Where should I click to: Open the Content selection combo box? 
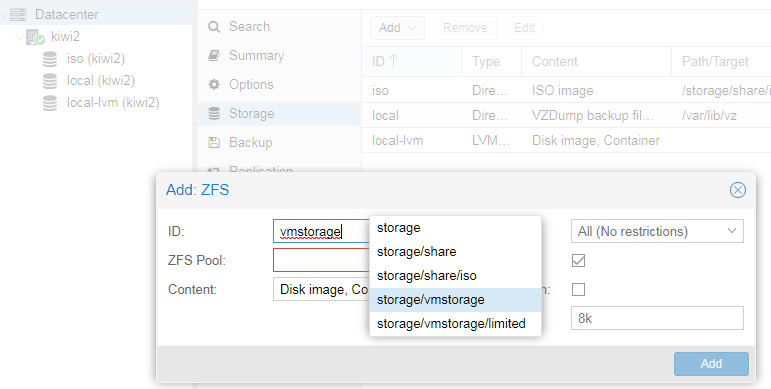coord(321,289)
